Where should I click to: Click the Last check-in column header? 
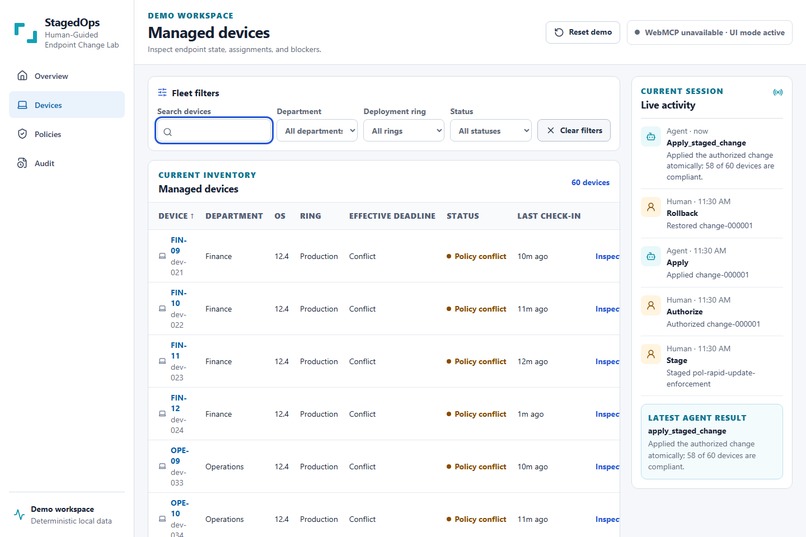549,216
